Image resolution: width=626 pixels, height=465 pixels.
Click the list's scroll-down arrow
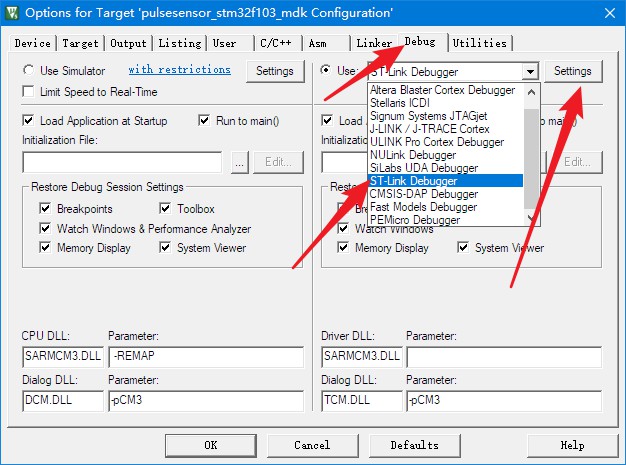[531, 217]
